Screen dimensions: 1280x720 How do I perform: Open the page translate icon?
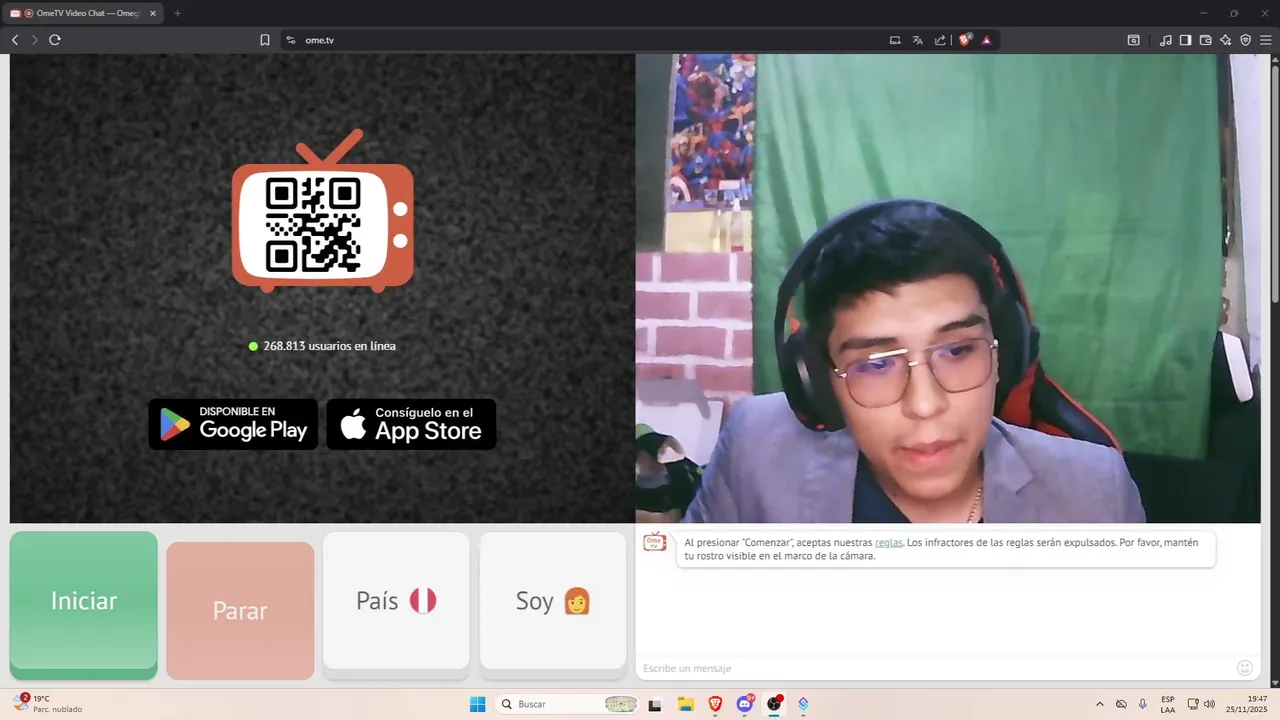coord(917,40)
